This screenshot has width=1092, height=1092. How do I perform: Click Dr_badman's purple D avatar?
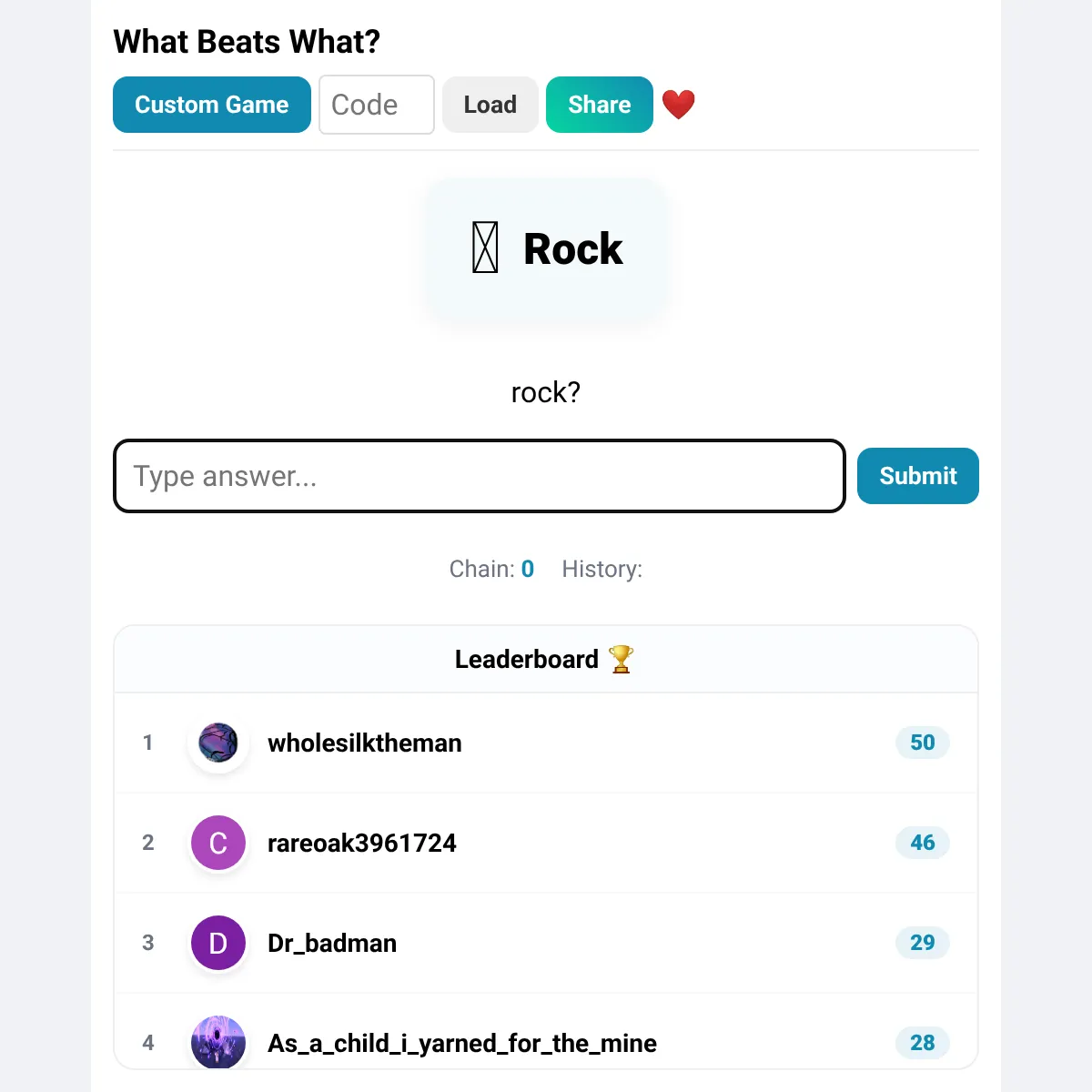coord(218,943)
